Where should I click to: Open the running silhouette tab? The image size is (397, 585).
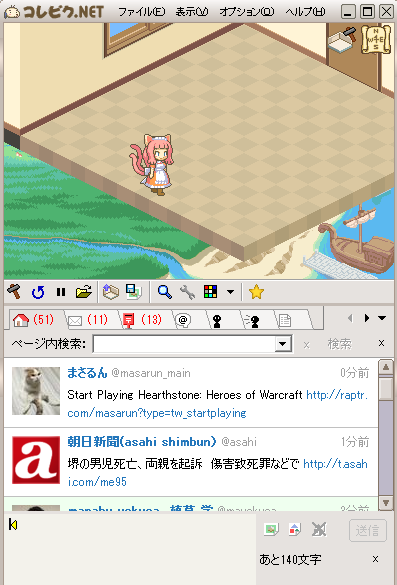point(252,321)
